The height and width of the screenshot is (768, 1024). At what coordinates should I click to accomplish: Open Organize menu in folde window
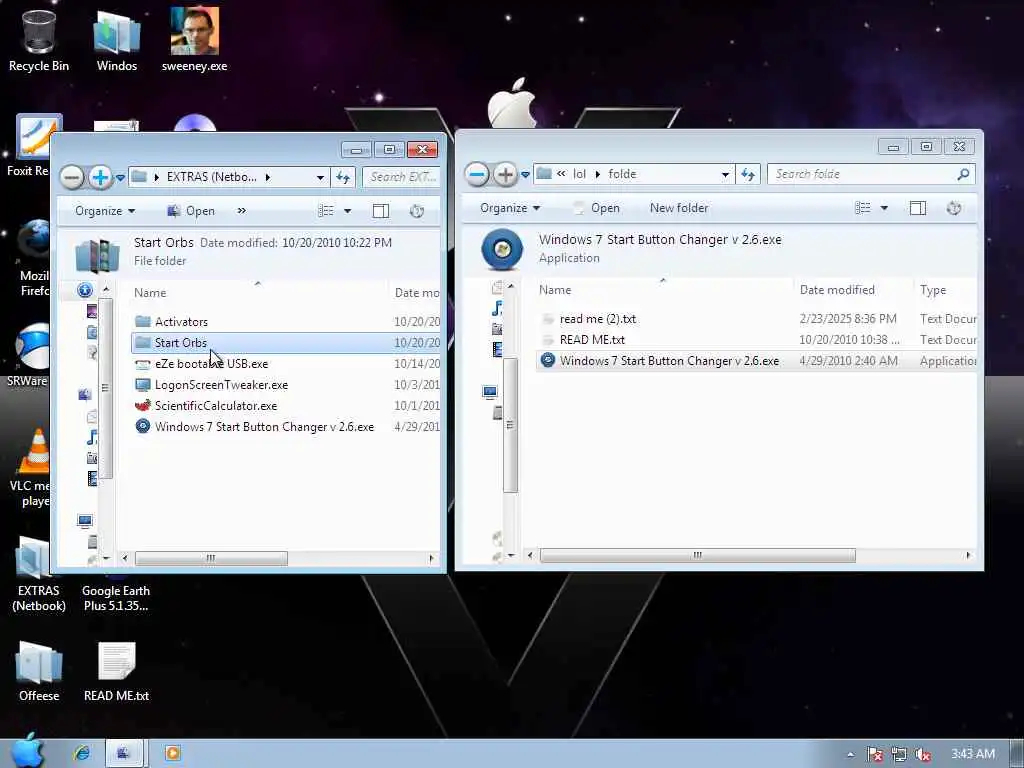click(509, 208)
